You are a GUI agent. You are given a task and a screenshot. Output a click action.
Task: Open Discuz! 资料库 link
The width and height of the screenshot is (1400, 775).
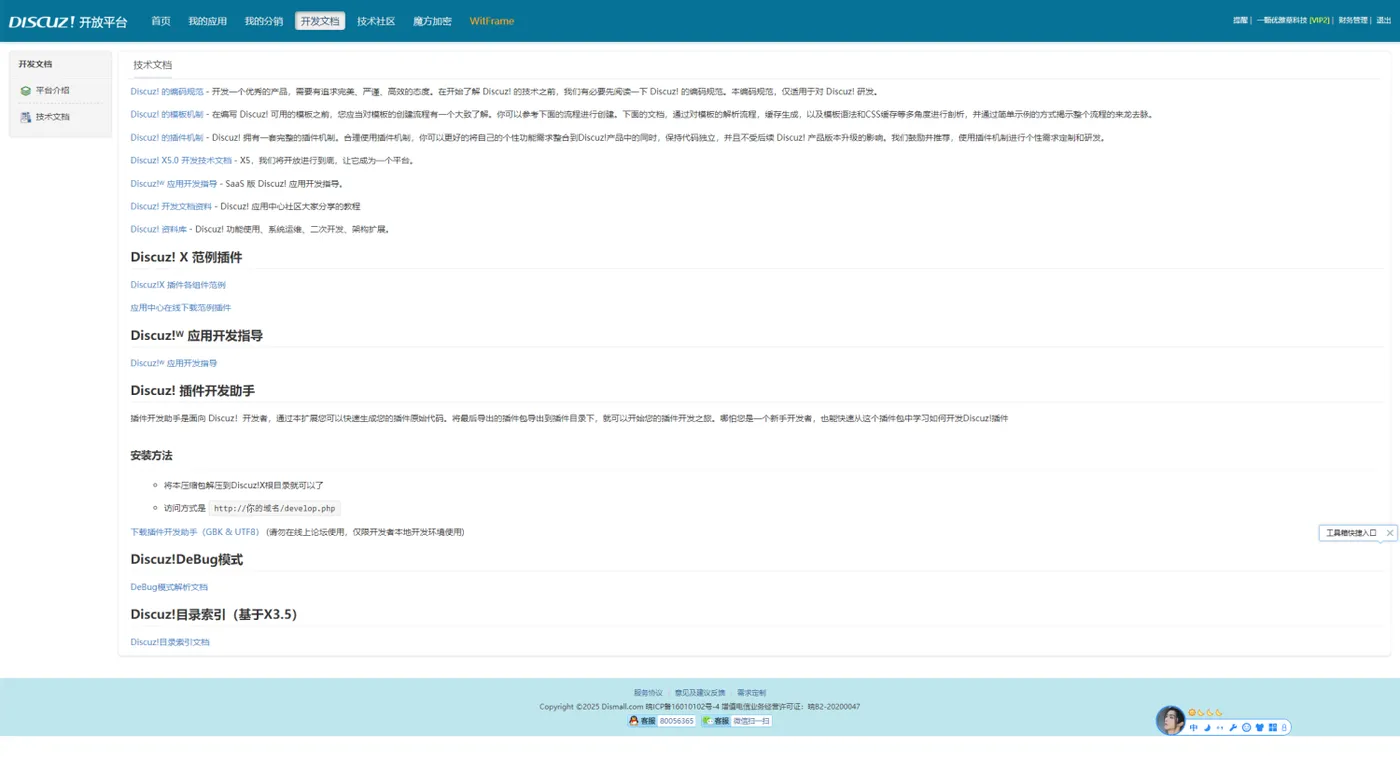[159, 229]
